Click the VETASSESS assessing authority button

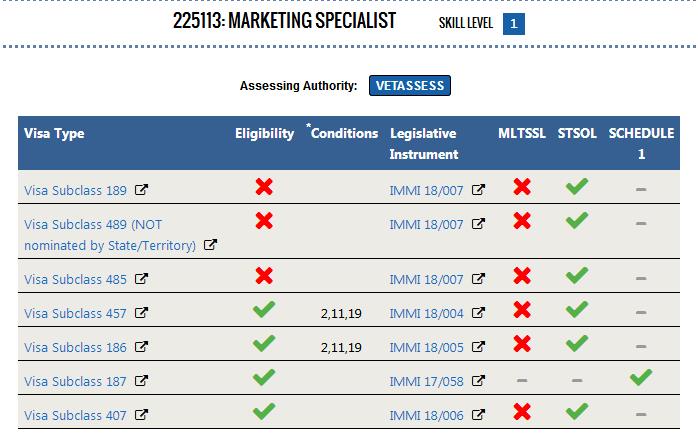coord(410,85)
